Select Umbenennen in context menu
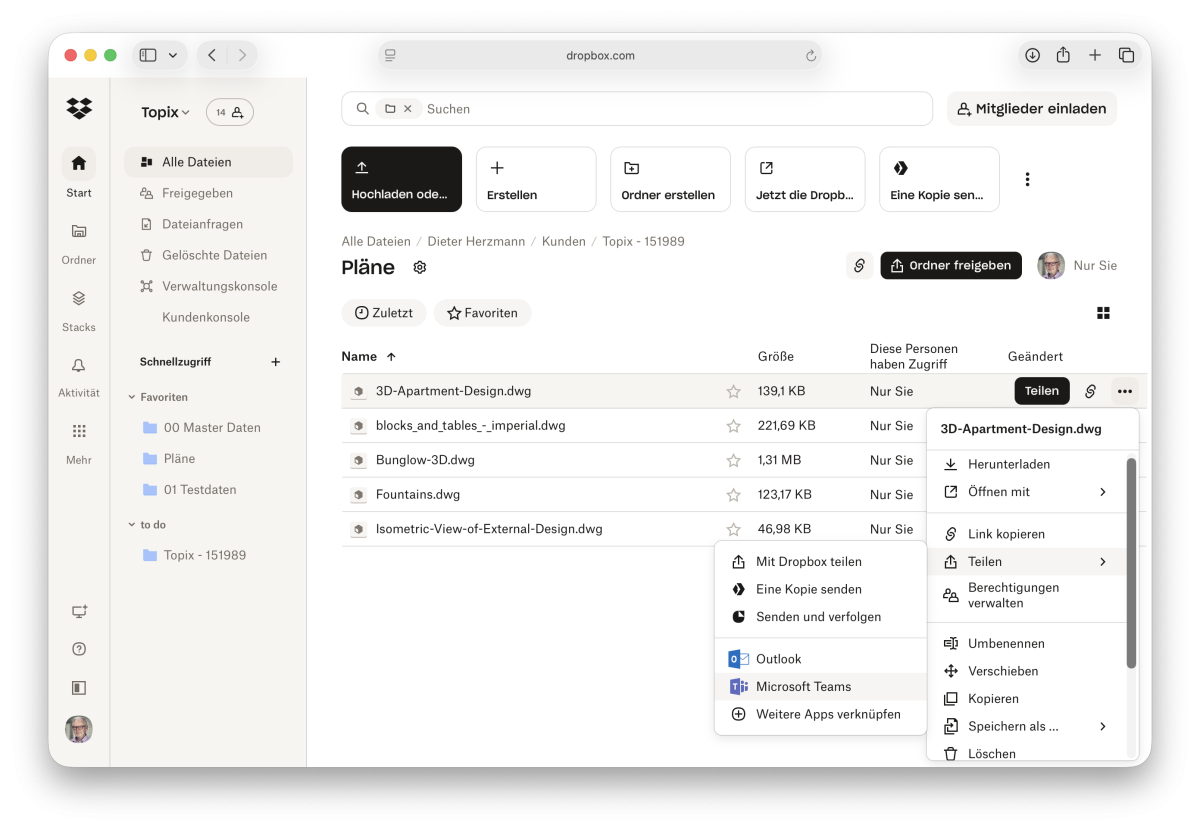Screen dimensions: 1200x831 1026,644
